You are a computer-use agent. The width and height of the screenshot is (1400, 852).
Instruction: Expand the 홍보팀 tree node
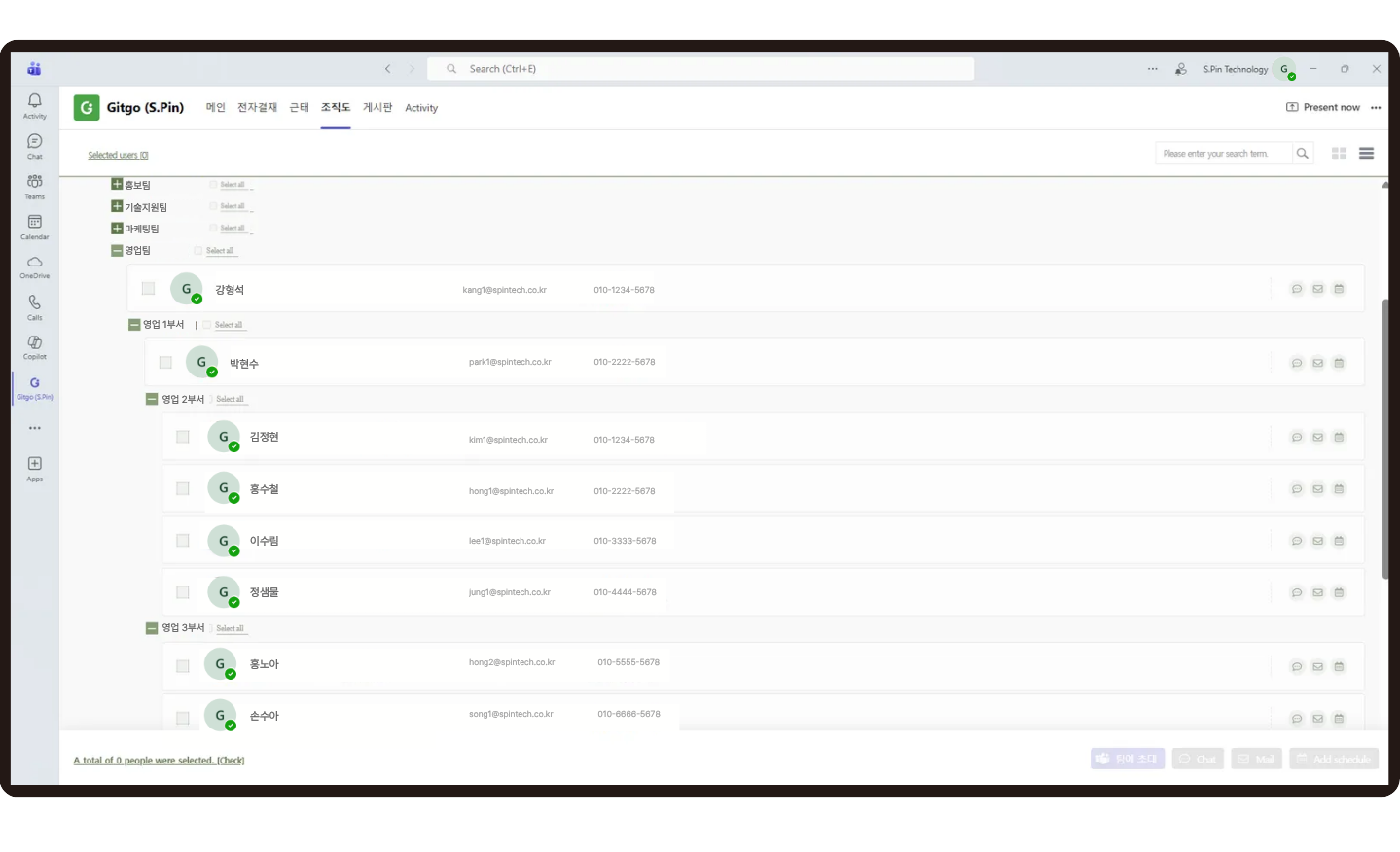117,184
